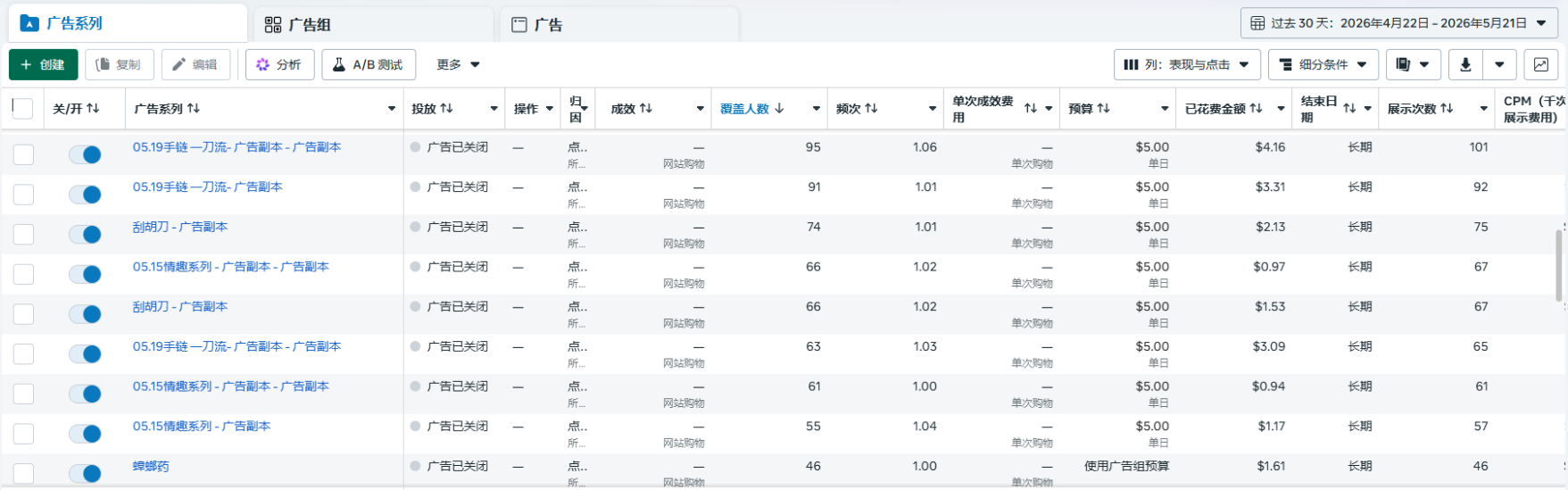Click the descending arrow beside 覆盖人数
This screenshot has width=1568, height=490.
click(x=779, y=109)
